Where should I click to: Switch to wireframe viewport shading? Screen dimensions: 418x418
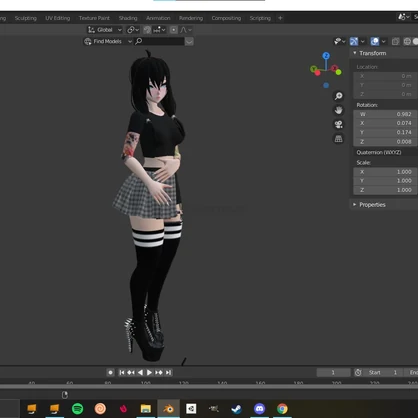(407, 41)
